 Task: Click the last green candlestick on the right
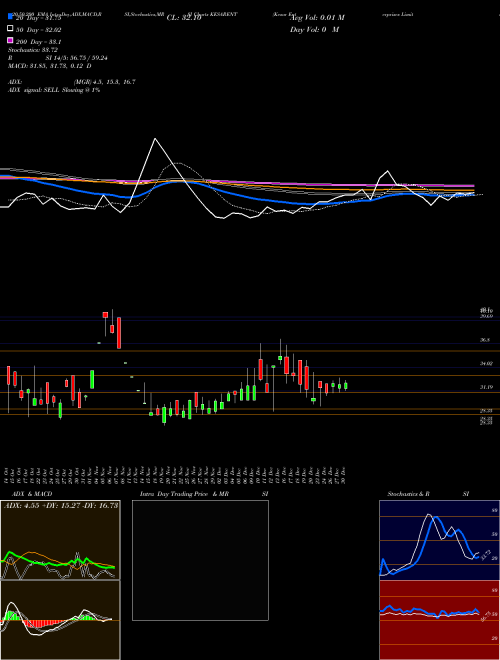(x=346, y=385)
